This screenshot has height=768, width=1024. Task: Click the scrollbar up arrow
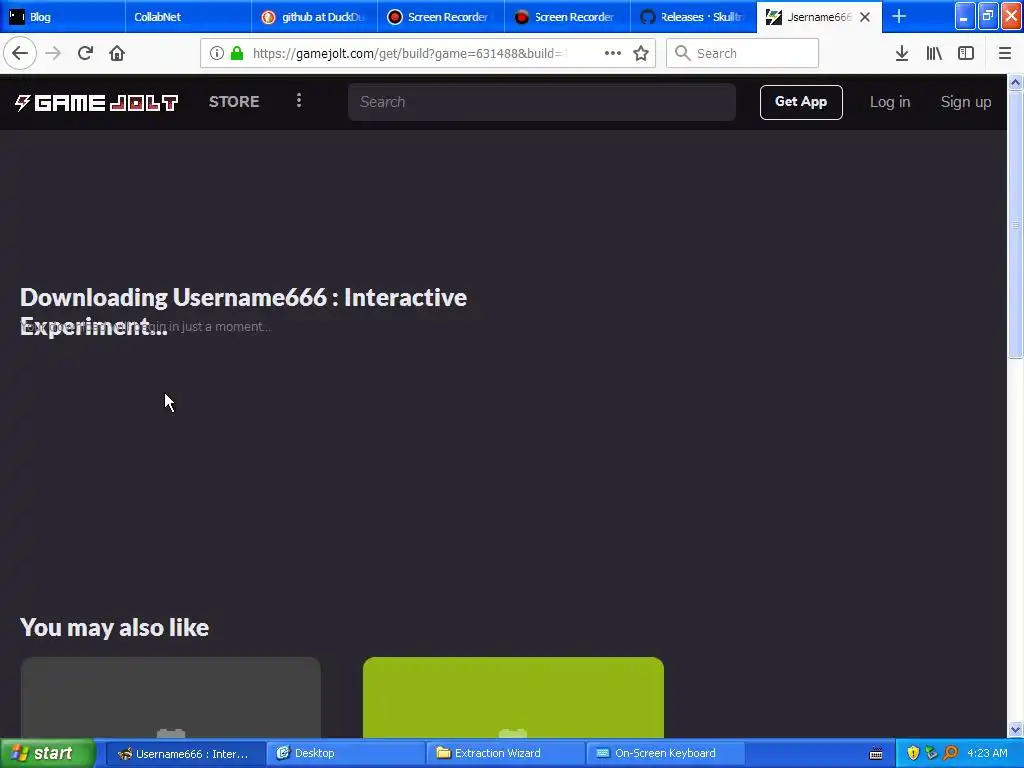(1016, 82)
